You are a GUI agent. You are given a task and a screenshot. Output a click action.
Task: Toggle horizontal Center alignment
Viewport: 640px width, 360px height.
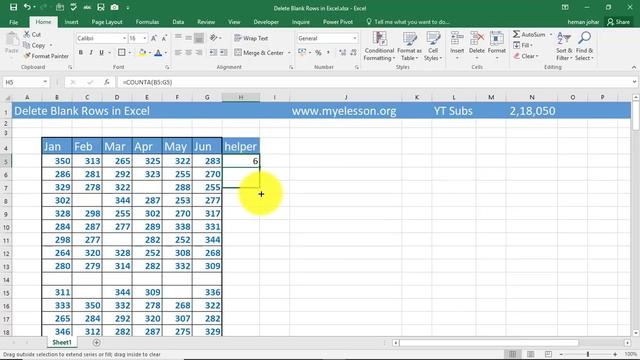tap(189, 53)
